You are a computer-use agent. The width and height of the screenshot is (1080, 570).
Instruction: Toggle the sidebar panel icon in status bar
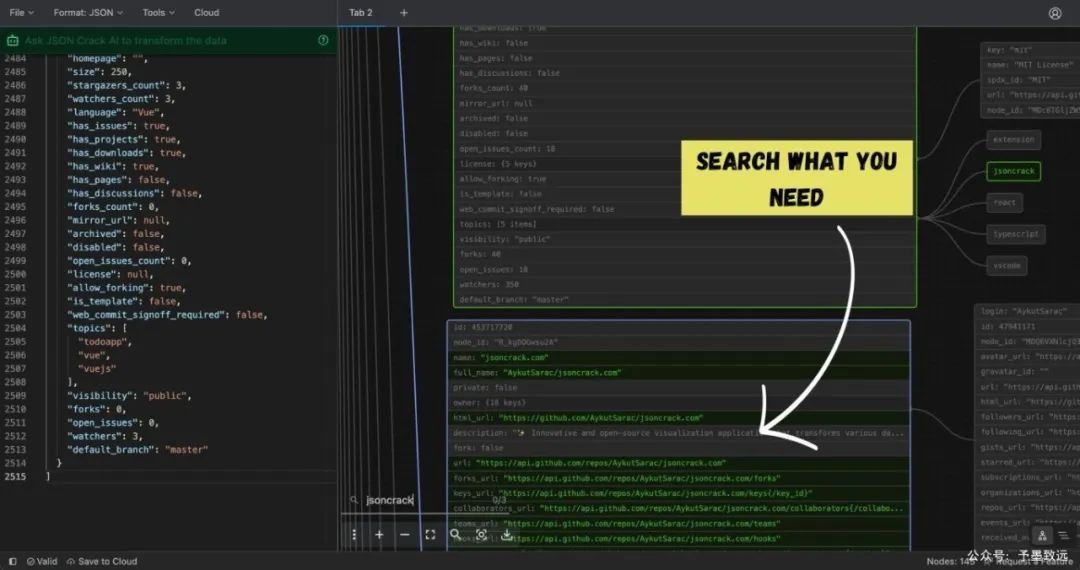pyautogui.click(x=12, y=562)
